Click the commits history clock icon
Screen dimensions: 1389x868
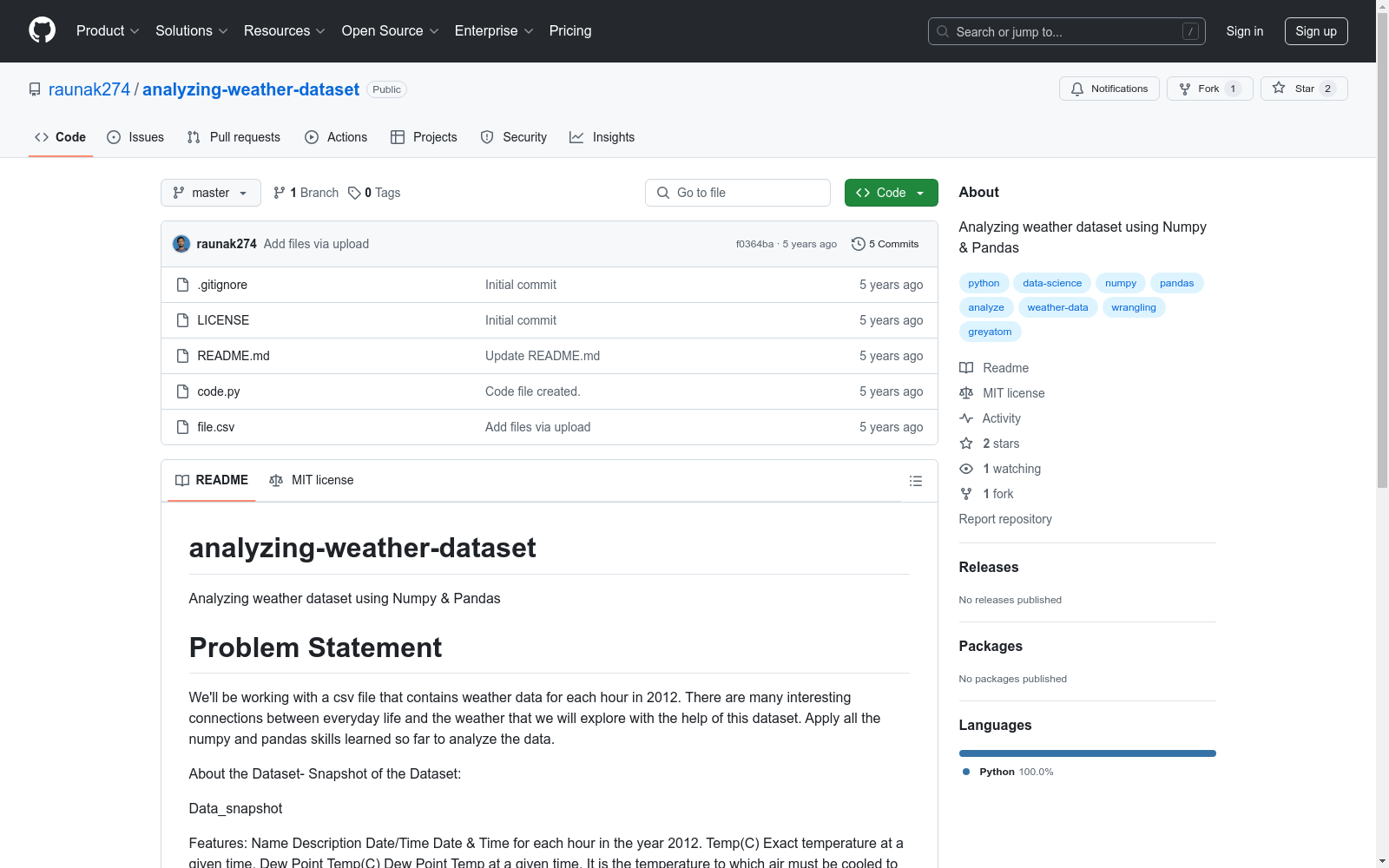(x=859, y=244)
